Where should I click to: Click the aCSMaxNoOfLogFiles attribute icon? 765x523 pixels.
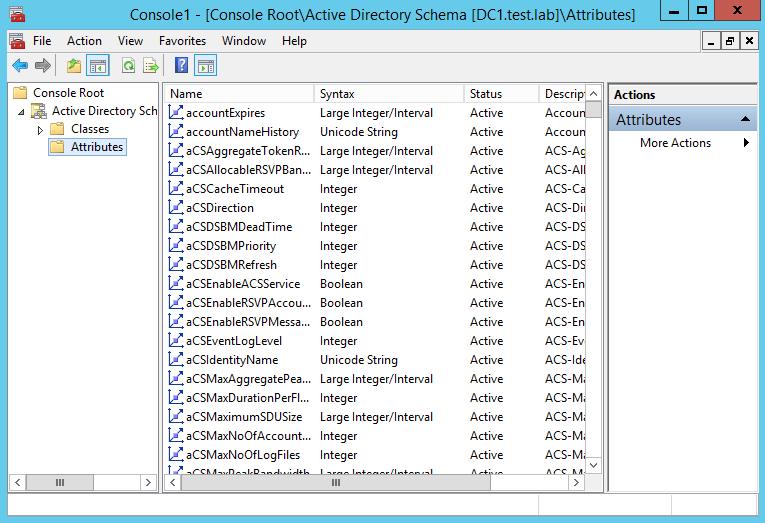[176, 455]
